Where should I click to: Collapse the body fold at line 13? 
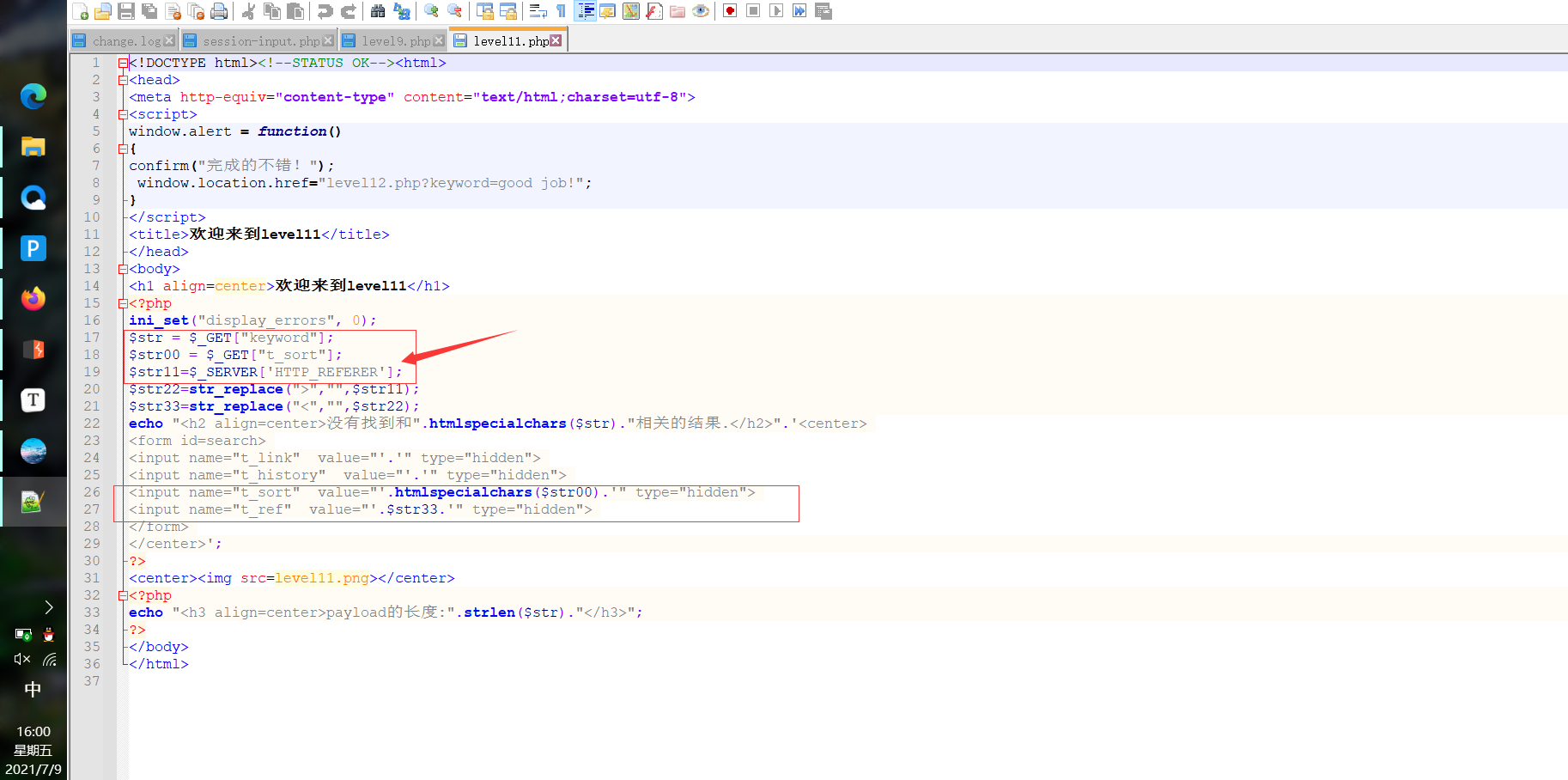pyautogui.click(x=123, y=269)
